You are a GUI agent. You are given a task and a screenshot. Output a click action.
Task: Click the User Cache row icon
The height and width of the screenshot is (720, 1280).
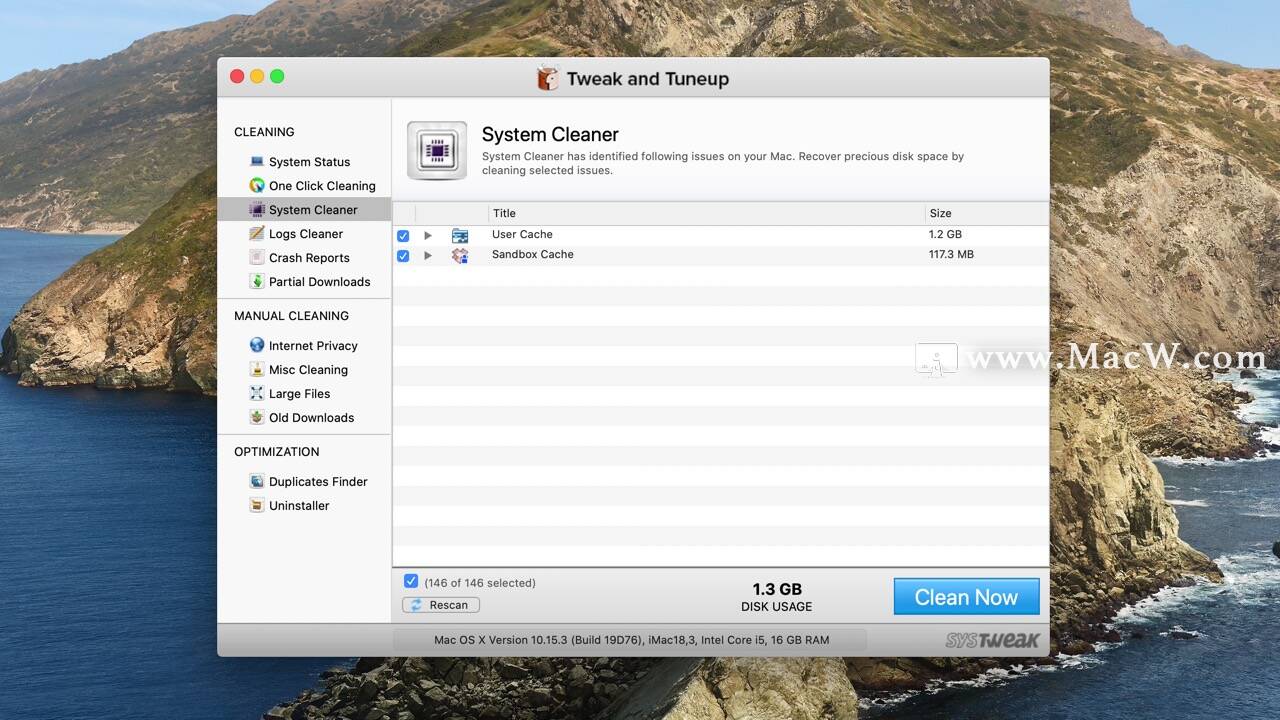[x=460, y=235]
